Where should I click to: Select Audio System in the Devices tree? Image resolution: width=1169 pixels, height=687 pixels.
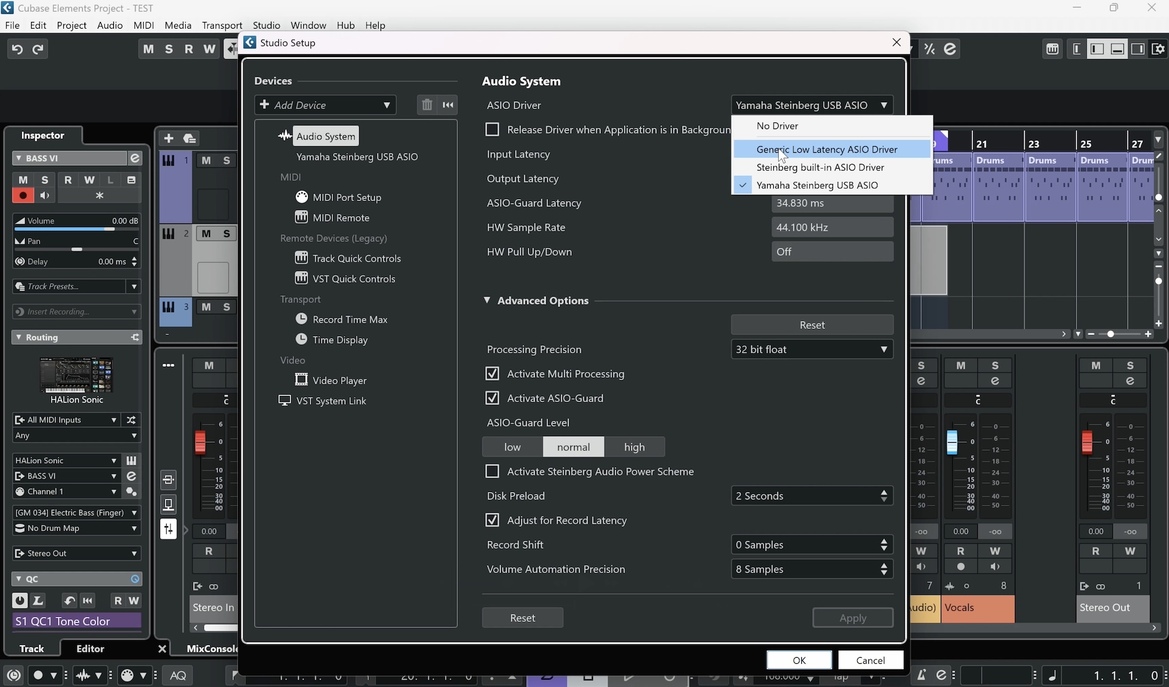(x=325, y=135)
